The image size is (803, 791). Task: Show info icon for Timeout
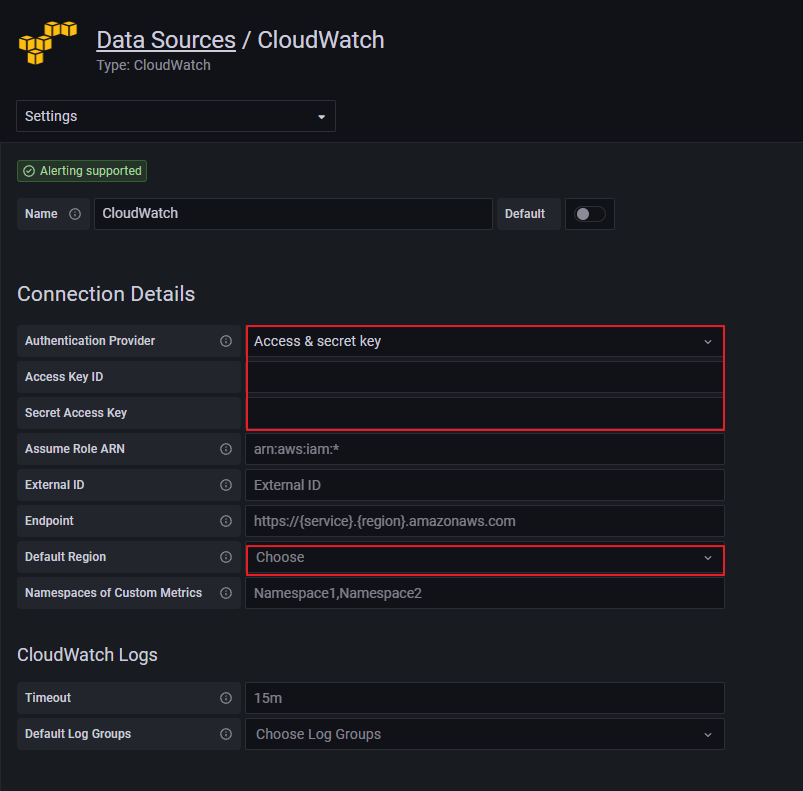tap(226, 698)
